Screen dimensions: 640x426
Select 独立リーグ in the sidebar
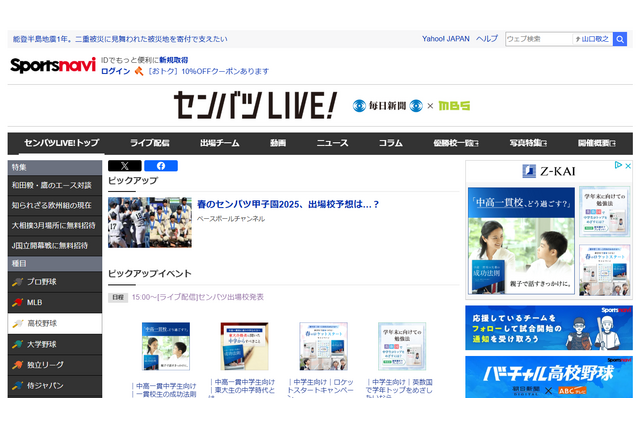55,365
